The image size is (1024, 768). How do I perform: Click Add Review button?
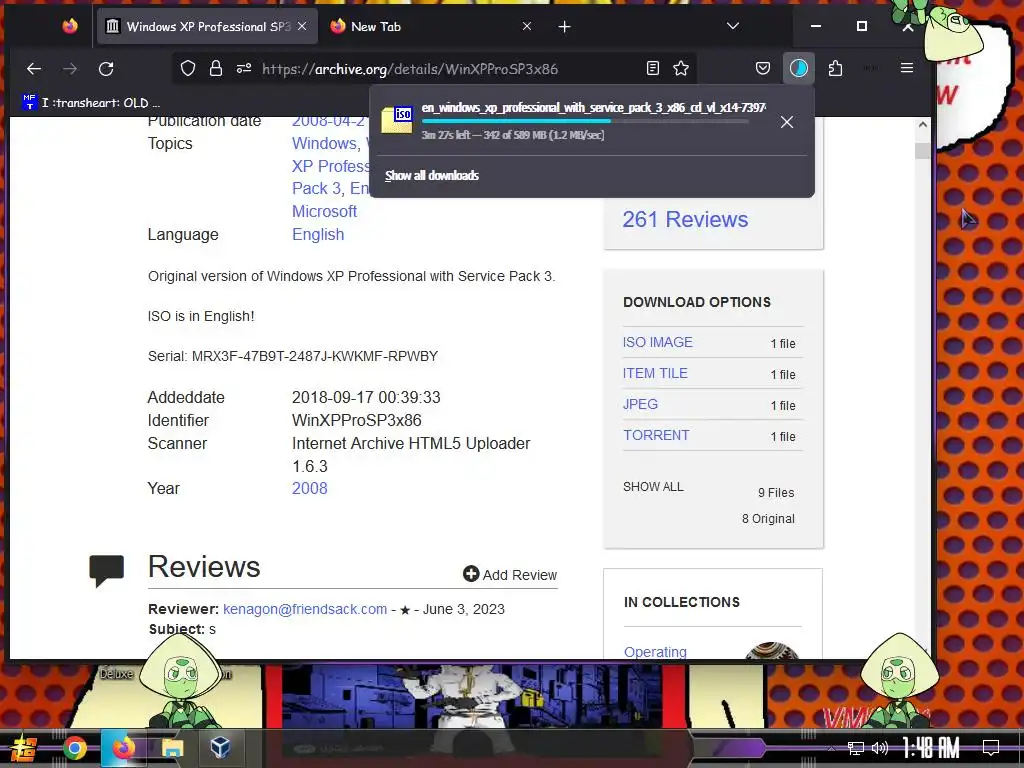[x=510, y=575]
